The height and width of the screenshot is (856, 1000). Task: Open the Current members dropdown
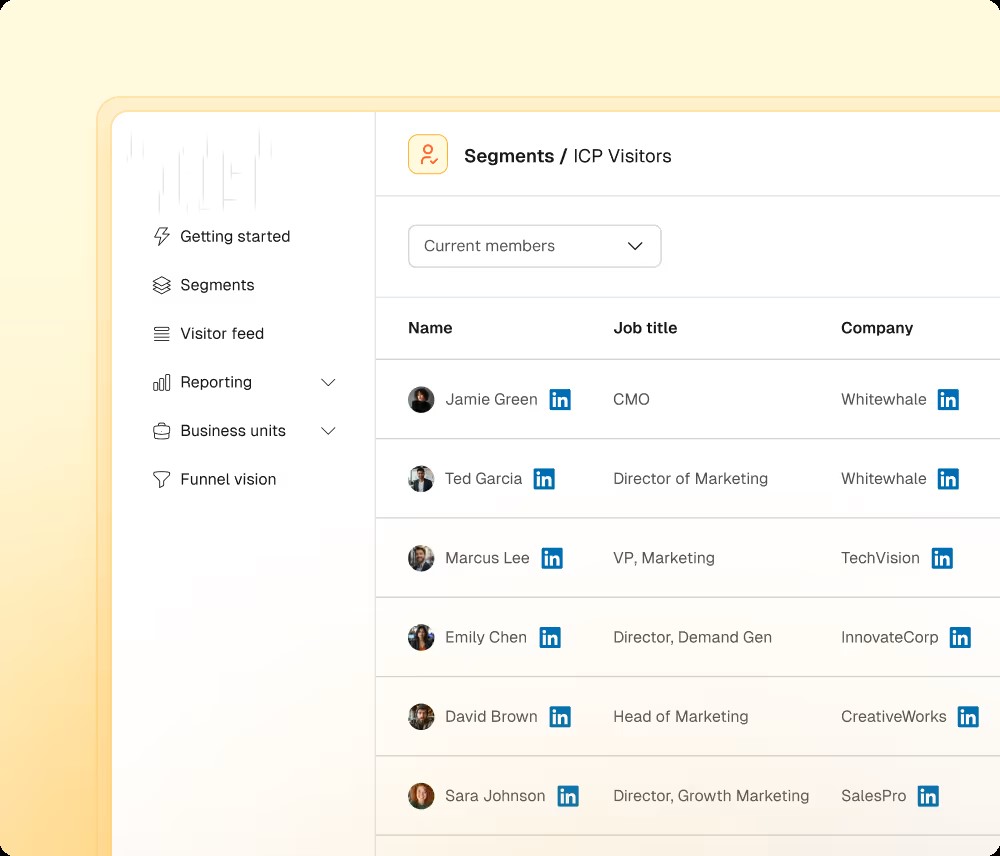534,246
